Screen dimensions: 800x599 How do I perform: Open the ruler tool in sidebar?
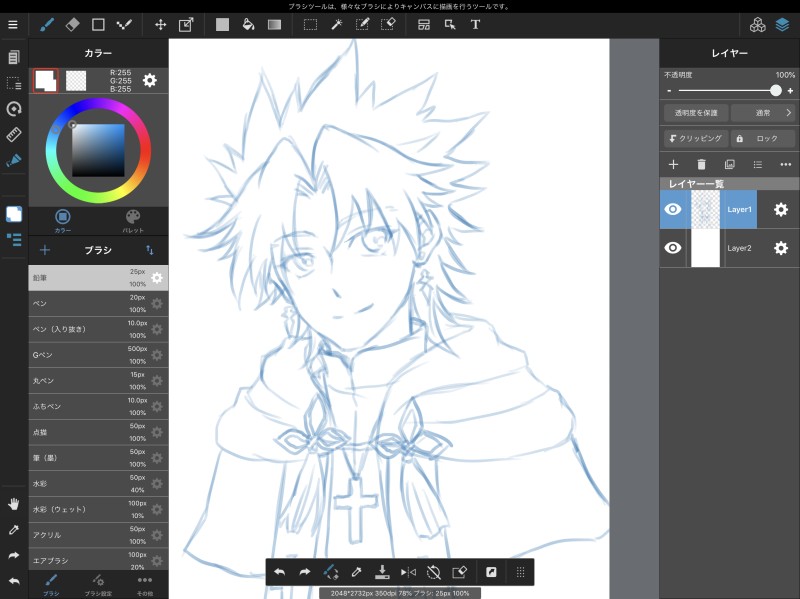[14, 134]
